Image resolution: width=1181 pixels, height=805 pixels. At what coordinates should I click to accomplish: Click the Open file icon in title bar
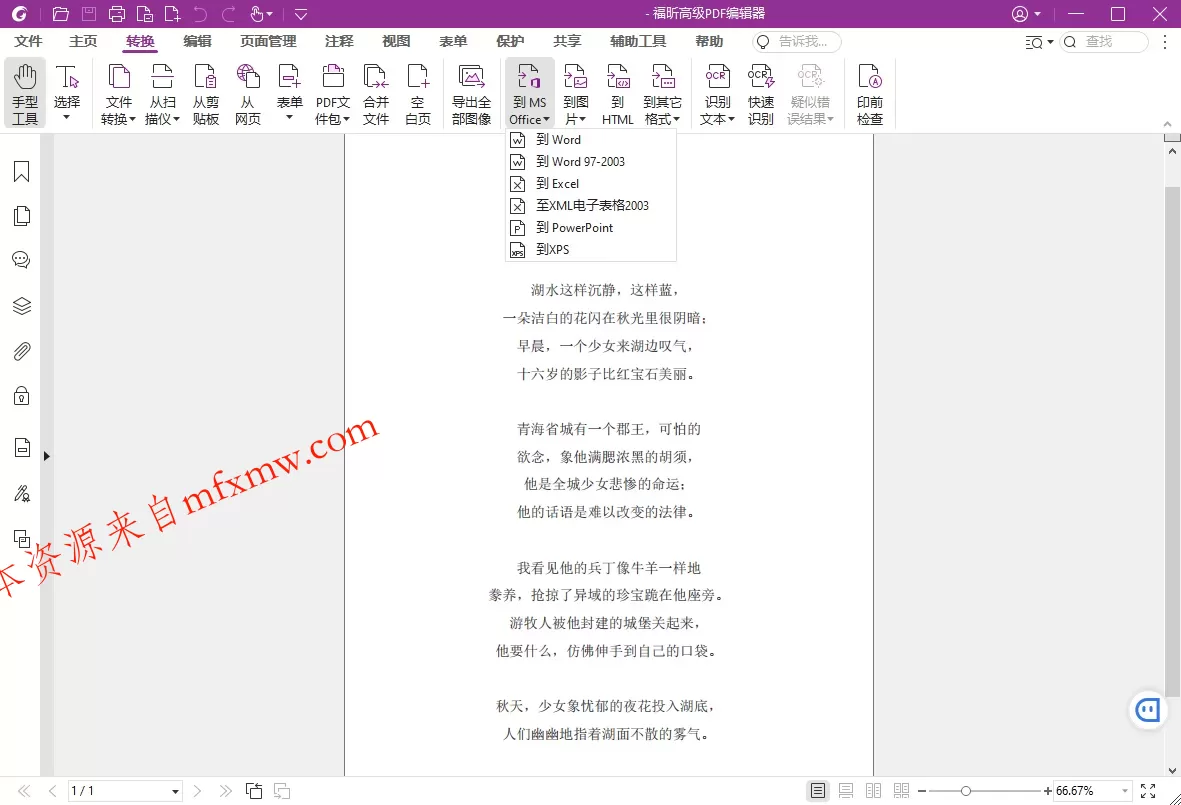[61, 14]
